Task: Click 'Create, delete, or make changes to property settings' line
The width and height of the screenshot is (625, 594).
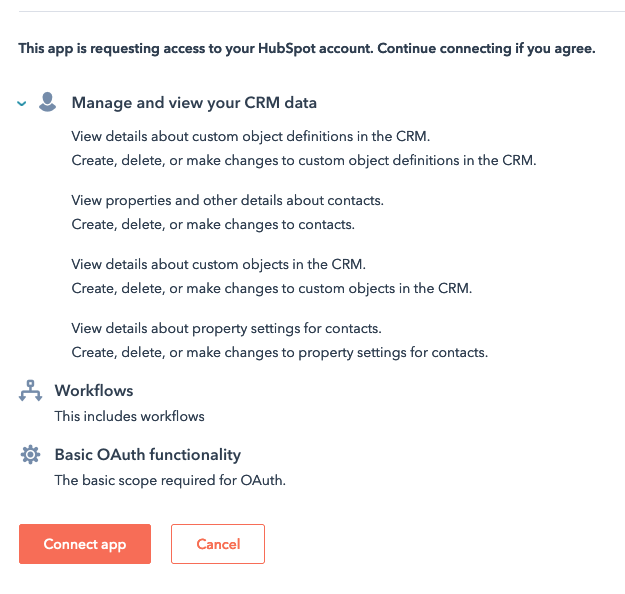Action: pos(280,352)
